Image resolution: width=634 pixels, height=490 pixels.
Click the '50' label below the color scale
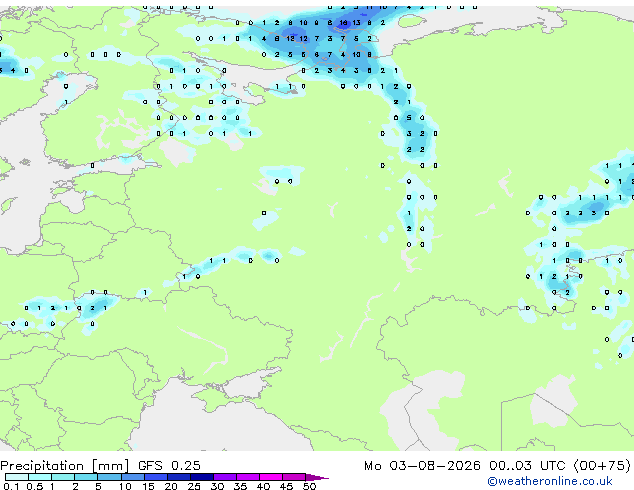point(309,486)
